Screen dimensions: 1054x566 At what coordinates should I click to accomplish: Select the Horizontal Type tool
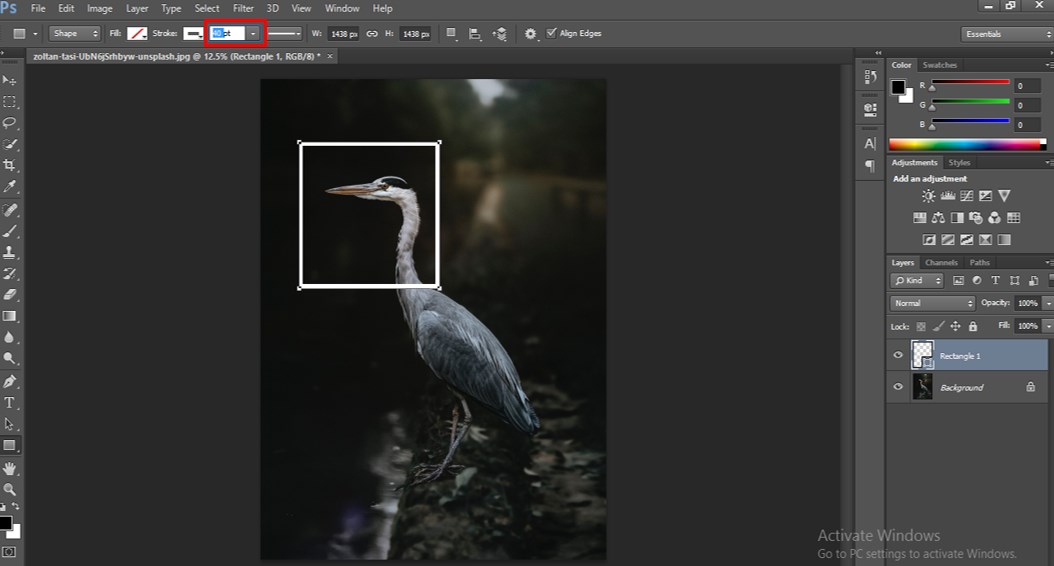(x=9, y=403)
